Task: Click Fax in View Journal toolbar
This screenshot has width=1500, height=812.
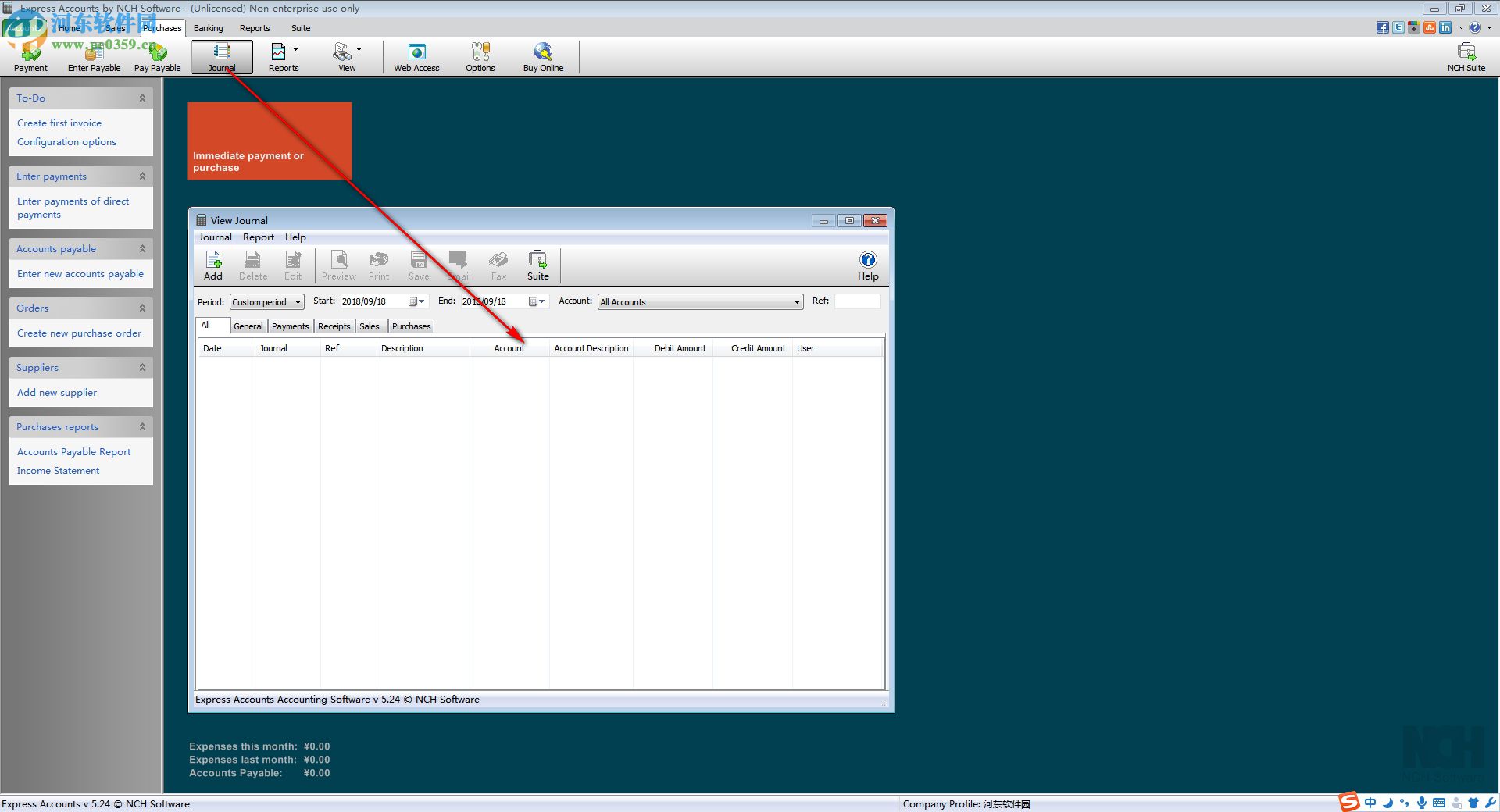Action: click(x=498, y=265)
